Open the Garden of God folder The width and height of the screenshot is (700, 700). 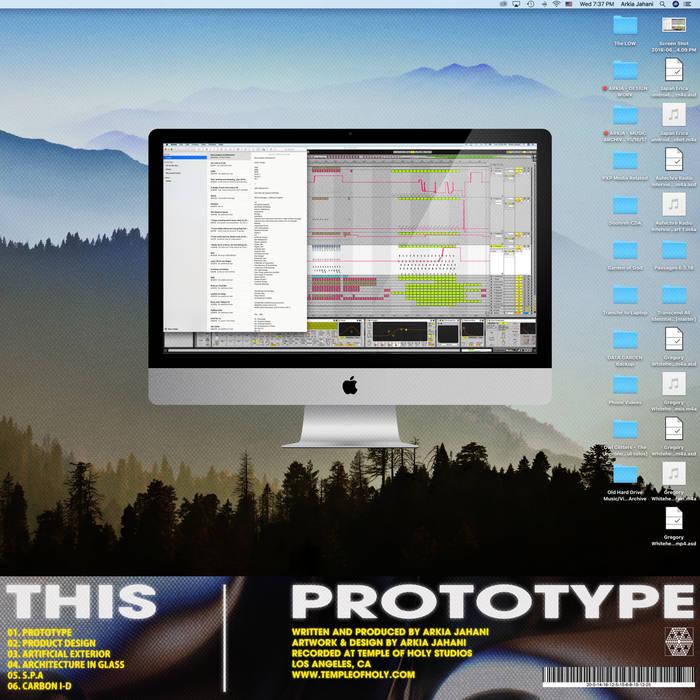tap(625, 250)
